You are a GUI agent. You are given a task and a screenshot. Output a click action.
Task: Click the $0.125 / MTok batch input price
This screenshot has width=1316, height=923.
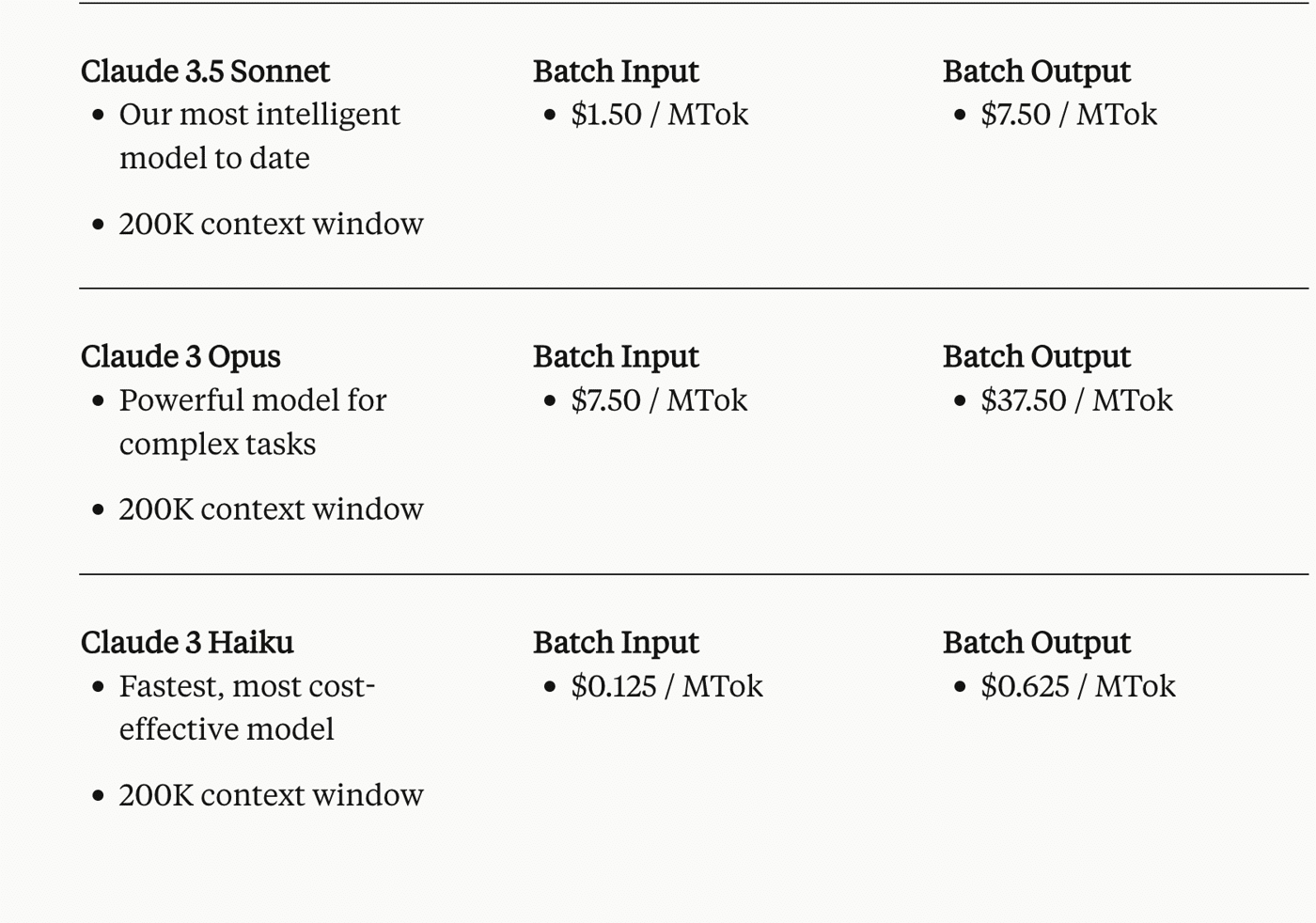pyautogui.click(x=667, y=686)
